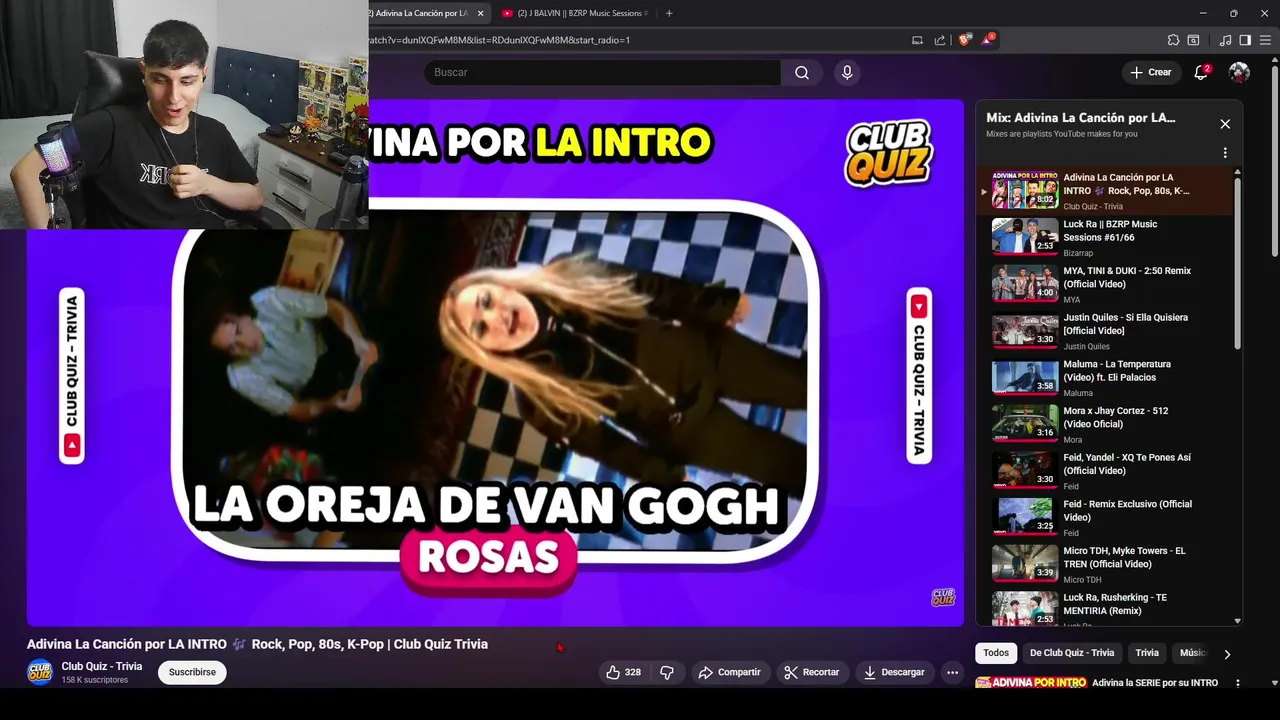Close the Mix playlist panel

click(x=1225, y=124)
